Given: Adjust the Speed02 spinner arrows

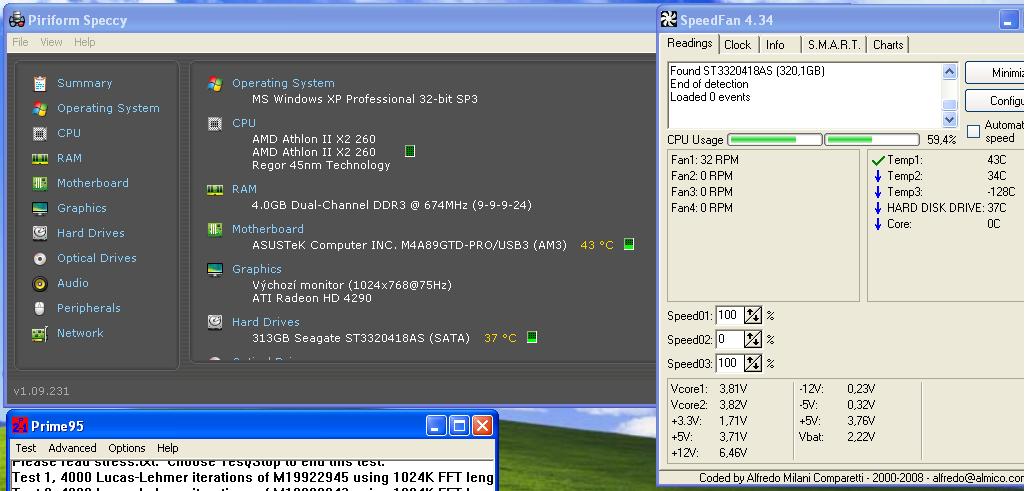Looking at the screenshot, I should (753, 339).
